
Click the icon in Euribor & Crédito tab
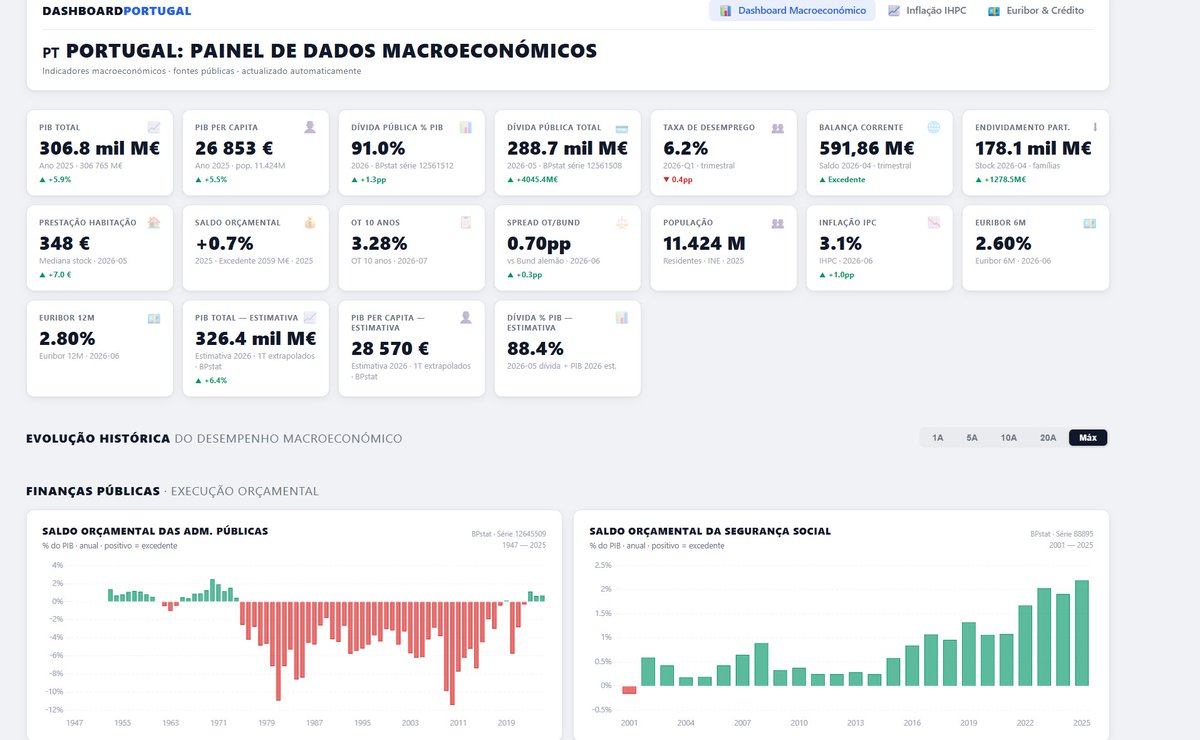tap(994, 11)
